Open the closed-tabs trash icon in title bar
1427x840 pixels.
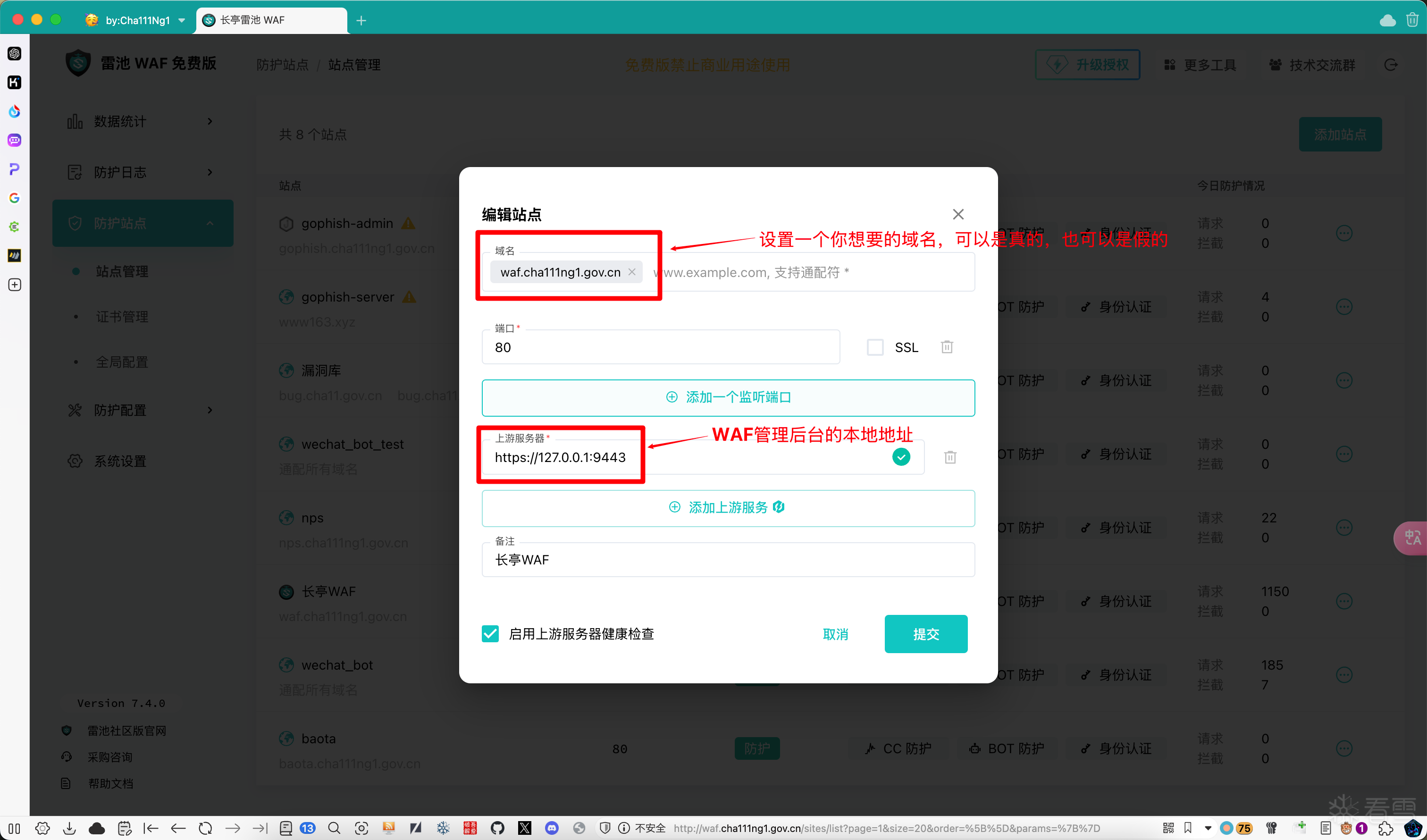click(1412, 20)
